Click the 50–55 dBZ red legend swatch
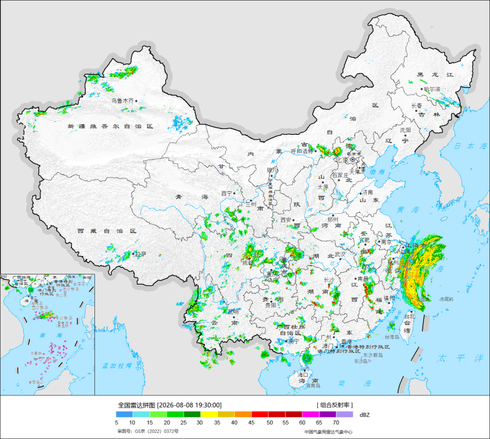The height and width of the screenshot is (439, 490). [x=277, y=414]
